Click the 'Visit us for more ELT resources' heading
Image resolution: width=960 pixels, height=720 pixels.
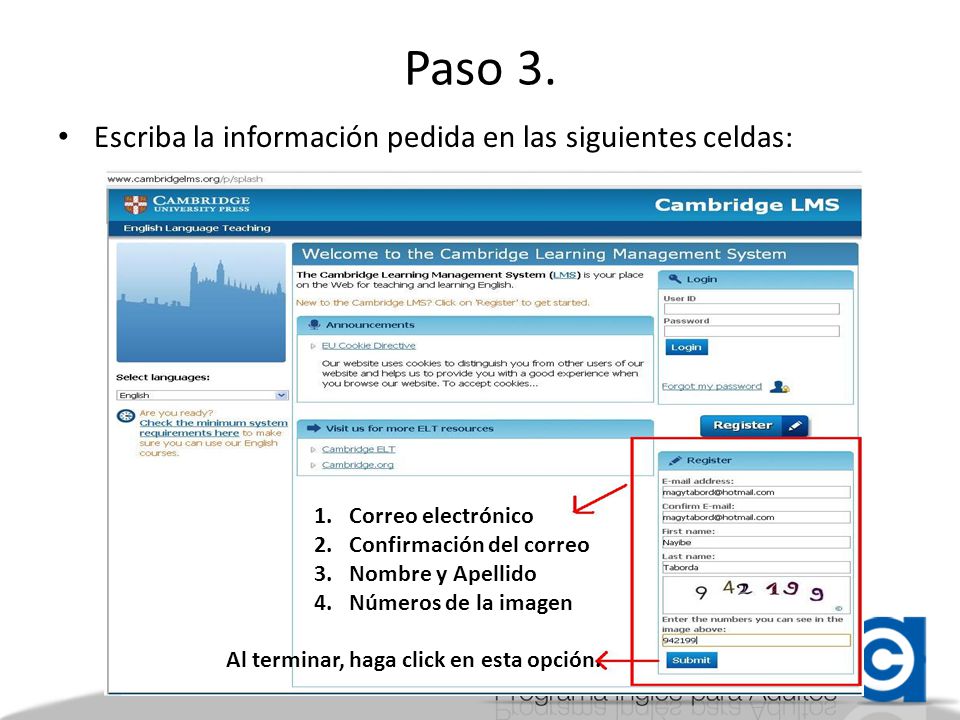(x=410, y=428)
